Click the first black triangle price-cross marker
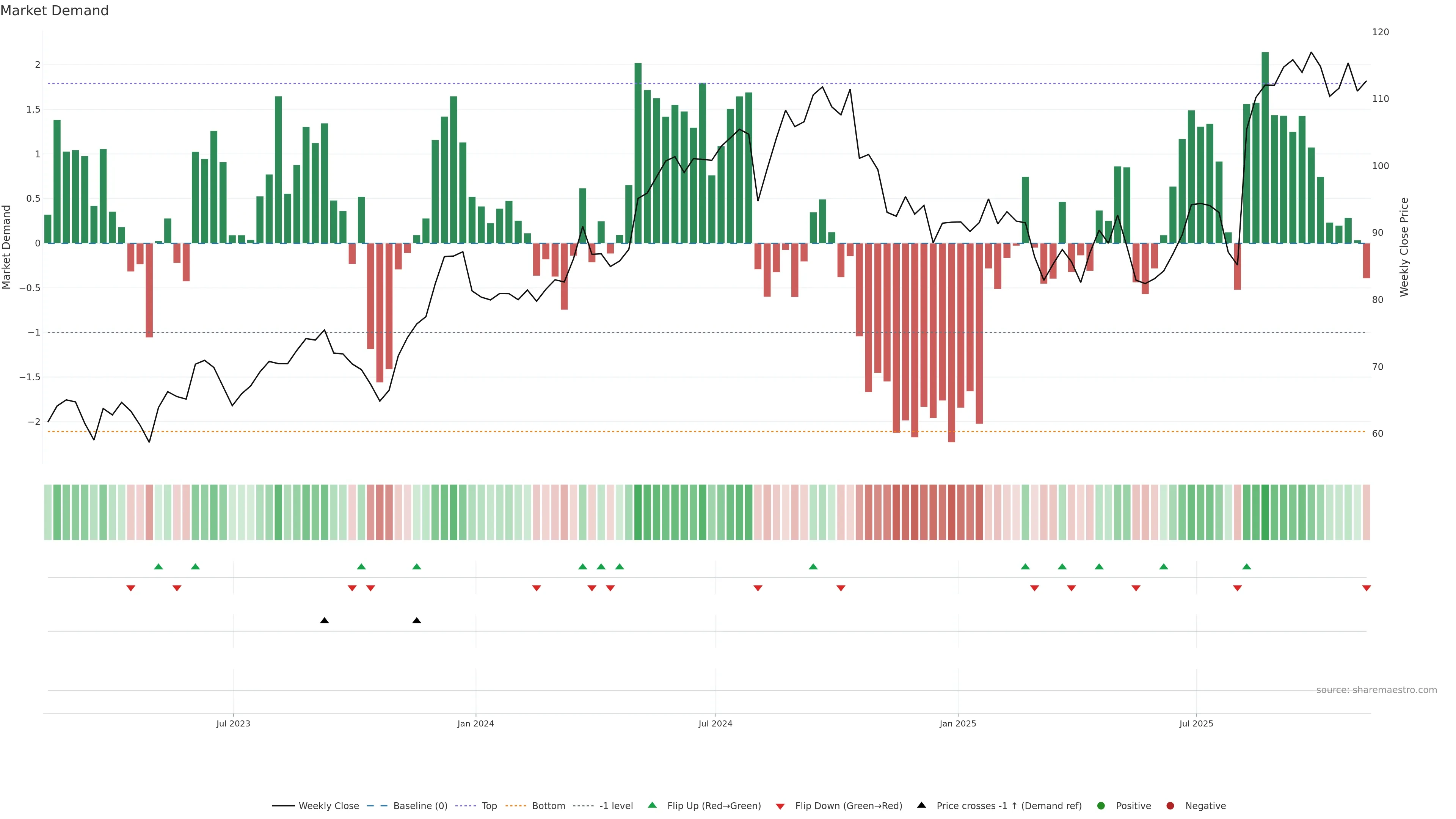1456x819 pixels. point(325,620)
